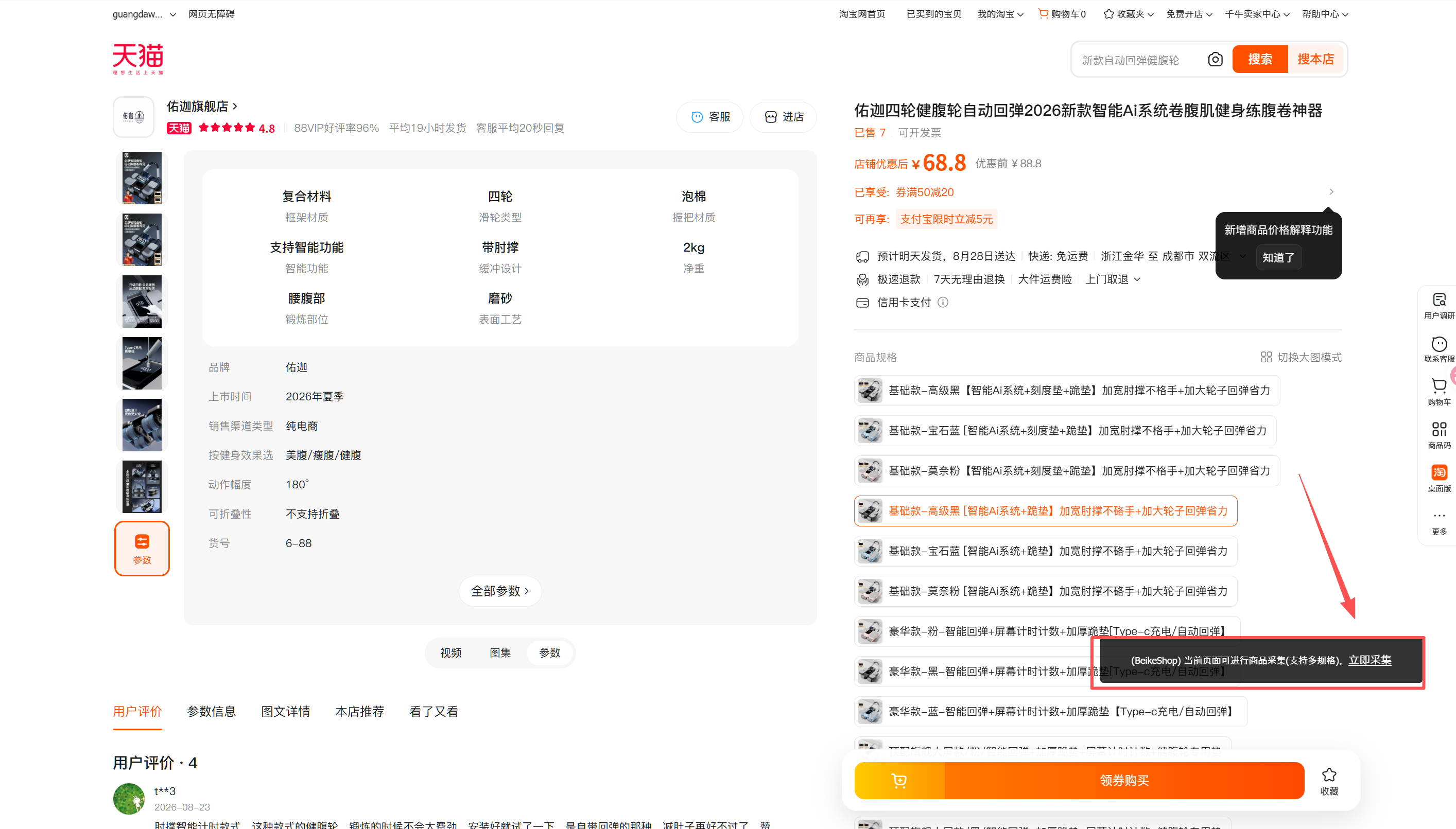Add to cart with yellow cart button
Viewport: 1456px width, 829px height.
pos(899,781)
